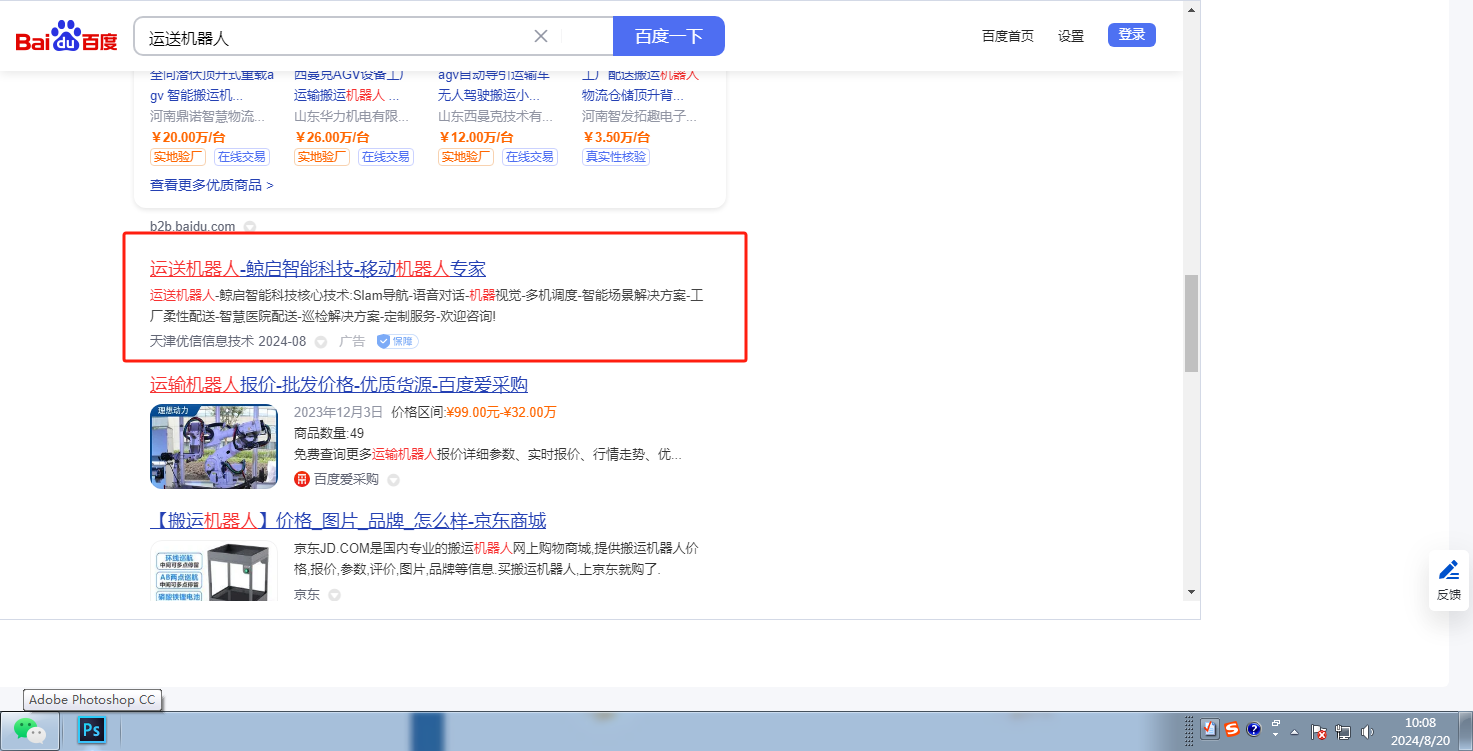Click the Baidu logo
This screenshot has width=1473, height=751.
66,38
